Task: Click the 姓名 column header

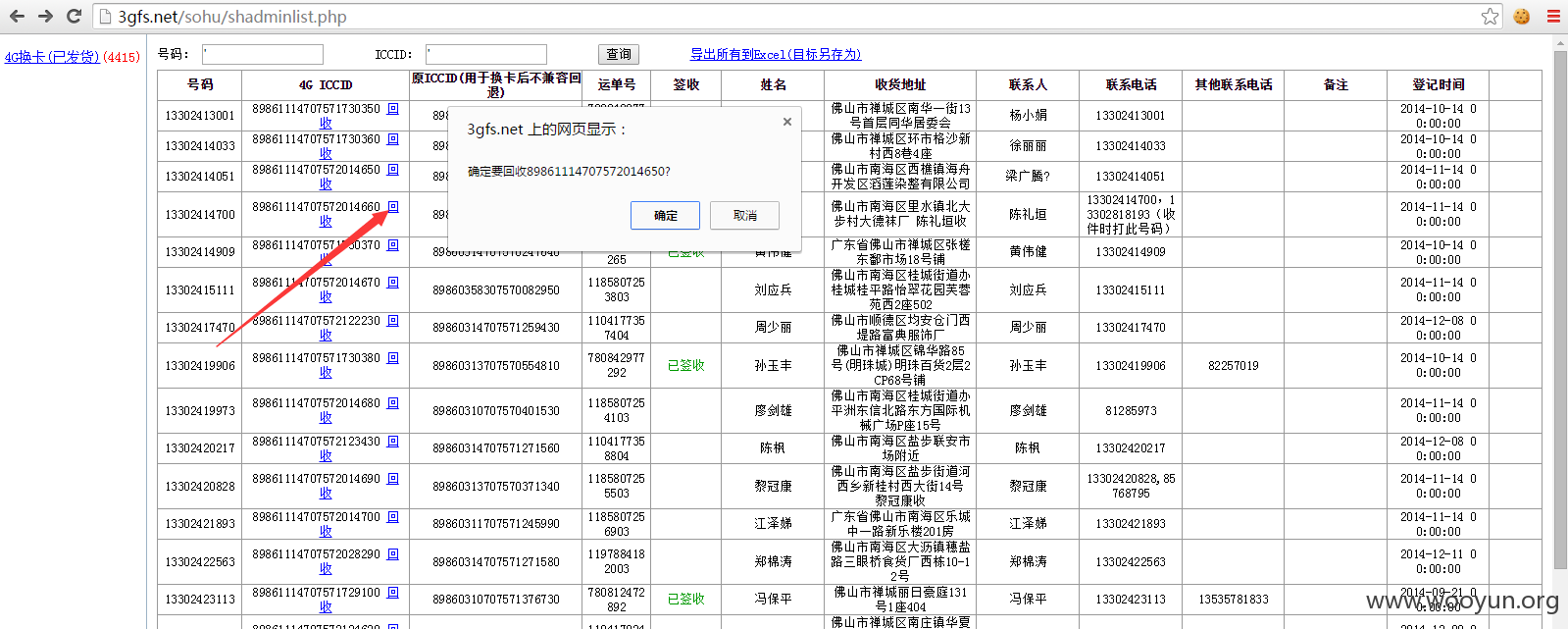Action: tap(774, 85)
